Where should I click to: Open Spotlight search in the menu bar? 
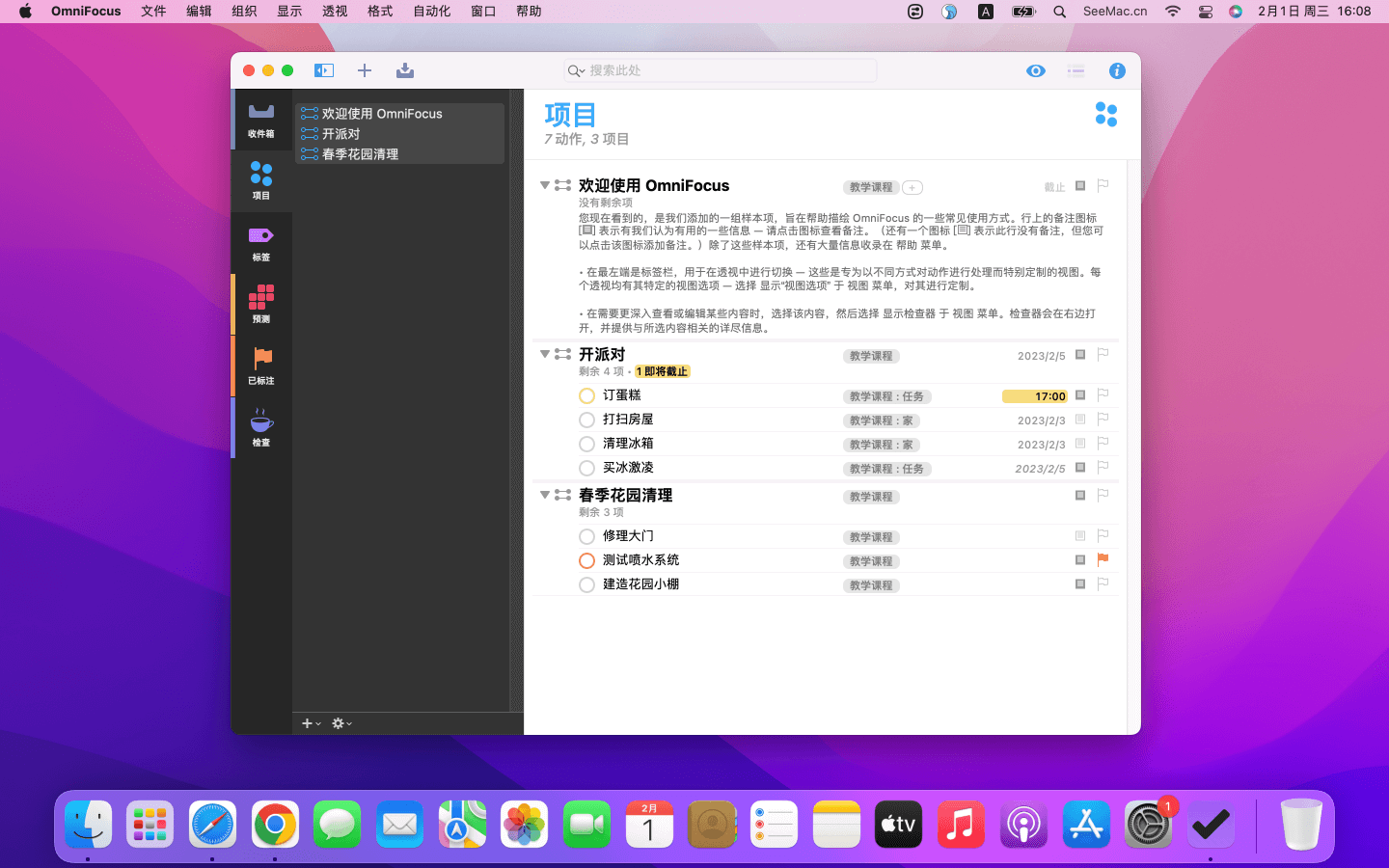[1060, 12]
